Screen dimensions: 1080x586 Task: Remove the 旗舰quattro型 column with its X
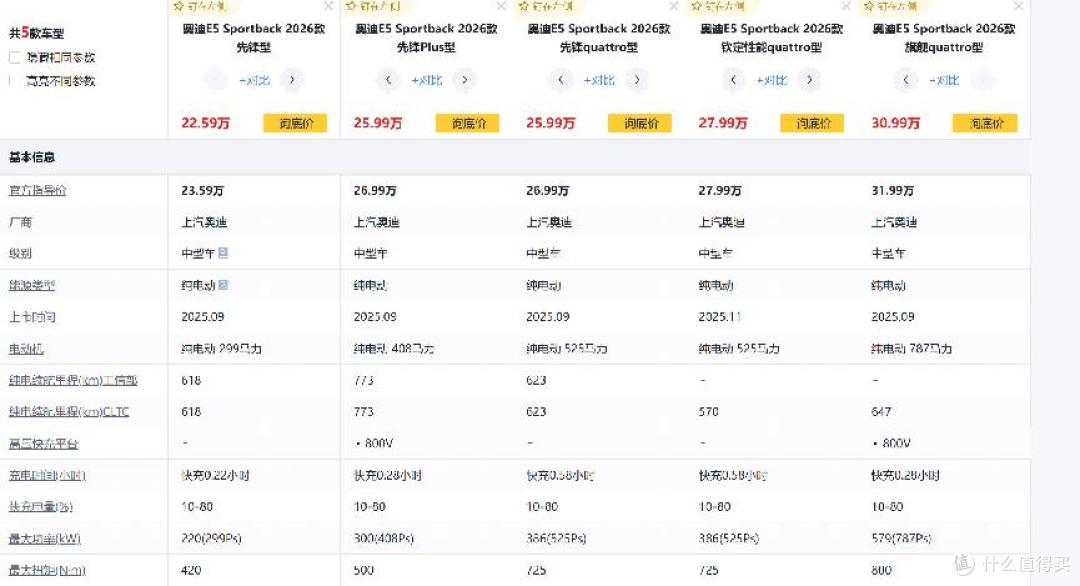[x=1019, y=6]
